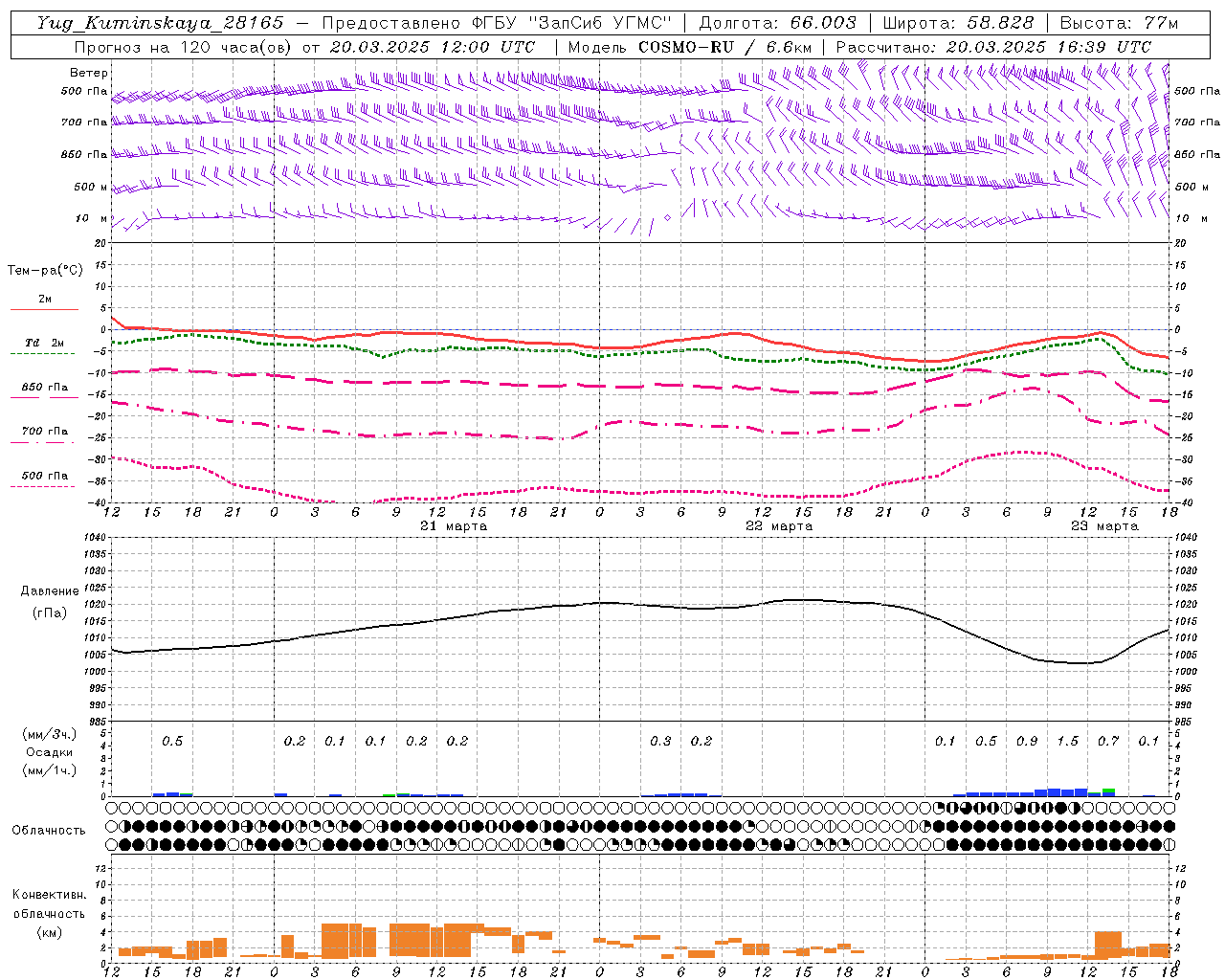Click the (км) convective cloud unit label

[49, 932]
